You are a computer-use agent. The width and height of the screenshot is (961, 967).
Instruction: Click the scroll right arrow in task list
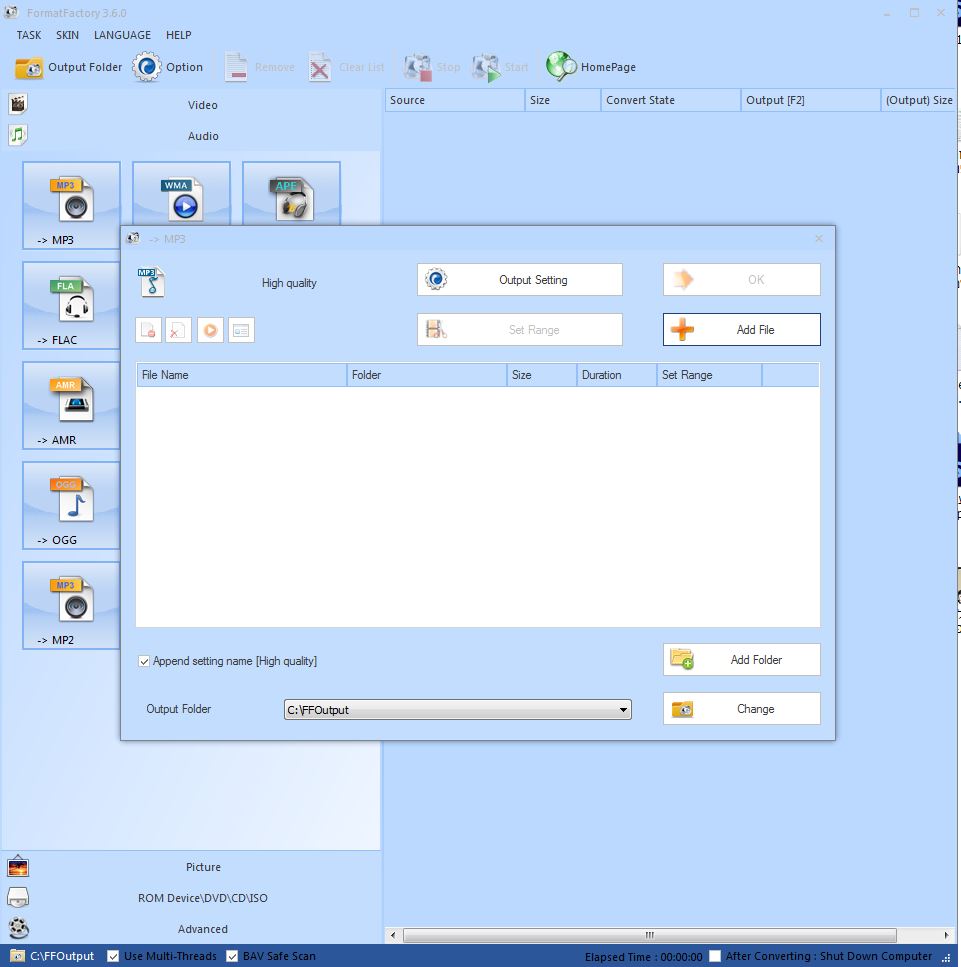946,935
